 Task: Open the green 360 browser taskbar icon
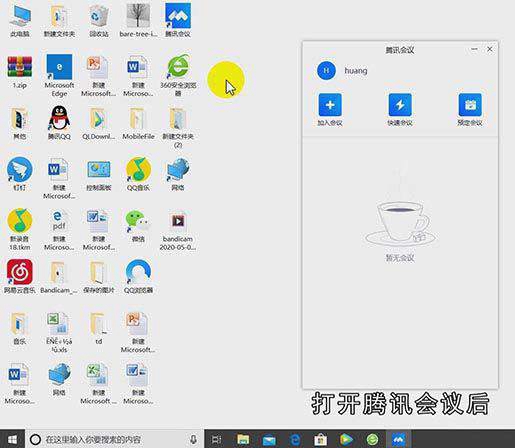pyautogui.click(x=372, y=440)
